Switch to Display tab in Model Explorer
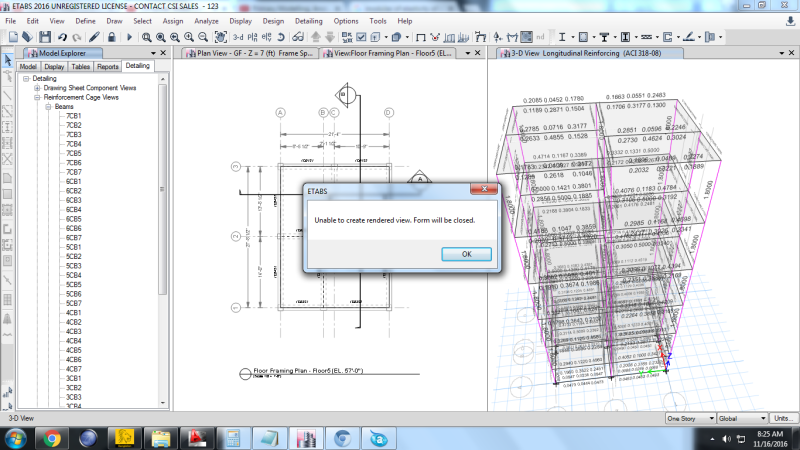The width and height of the screenshot is (800, 450). 54,66
